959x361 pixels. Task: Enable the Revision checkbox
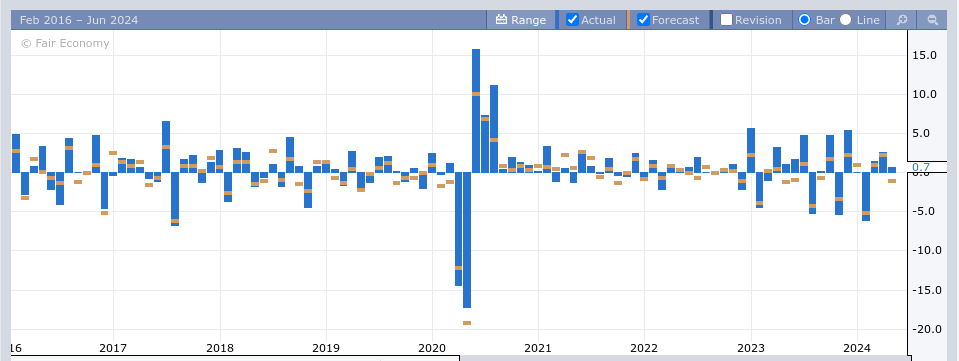(x=726, y=20)
